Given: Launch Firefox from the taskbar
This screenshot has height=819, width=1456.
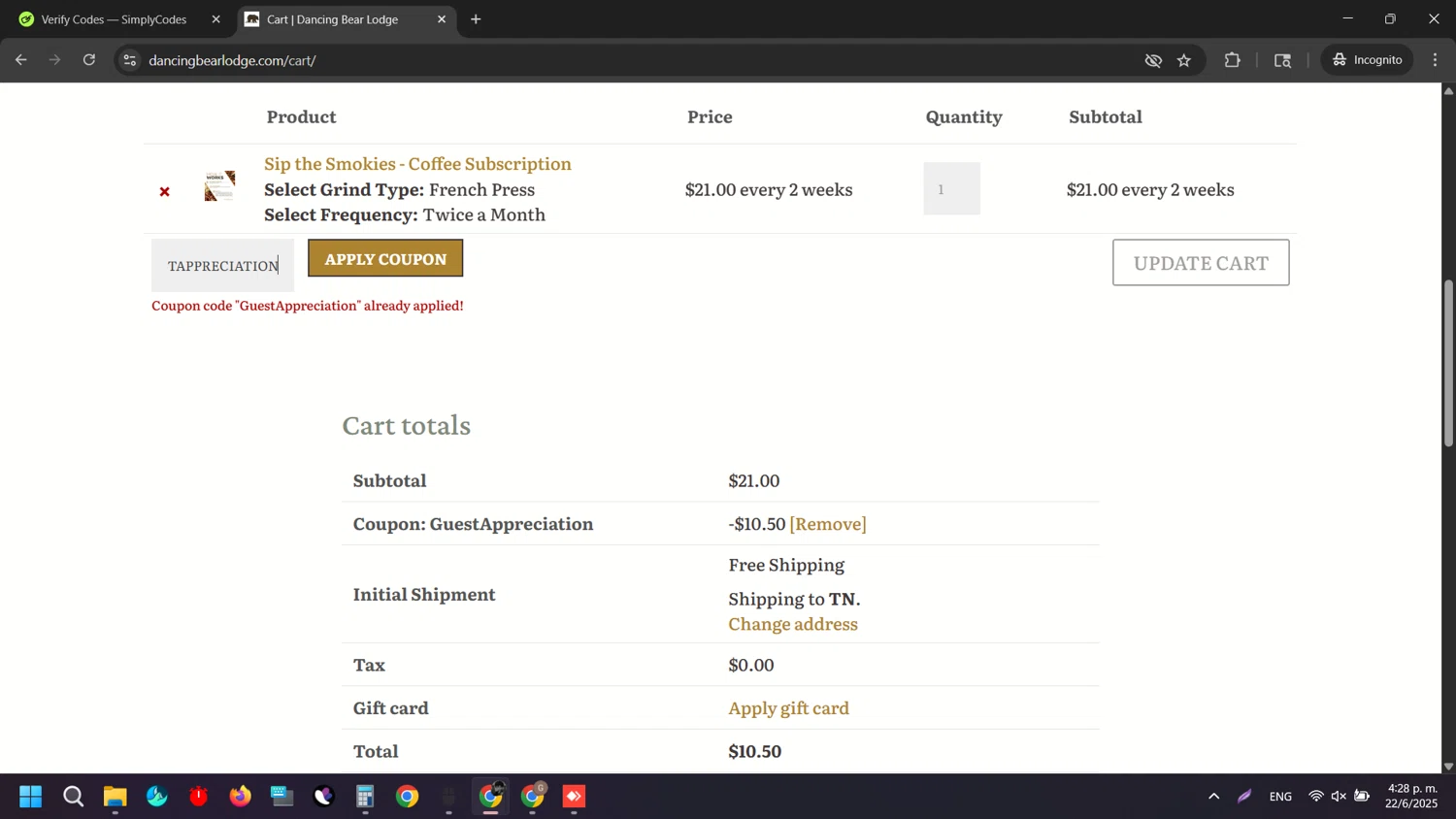Looking at the screenshot, I should [241, 797].
